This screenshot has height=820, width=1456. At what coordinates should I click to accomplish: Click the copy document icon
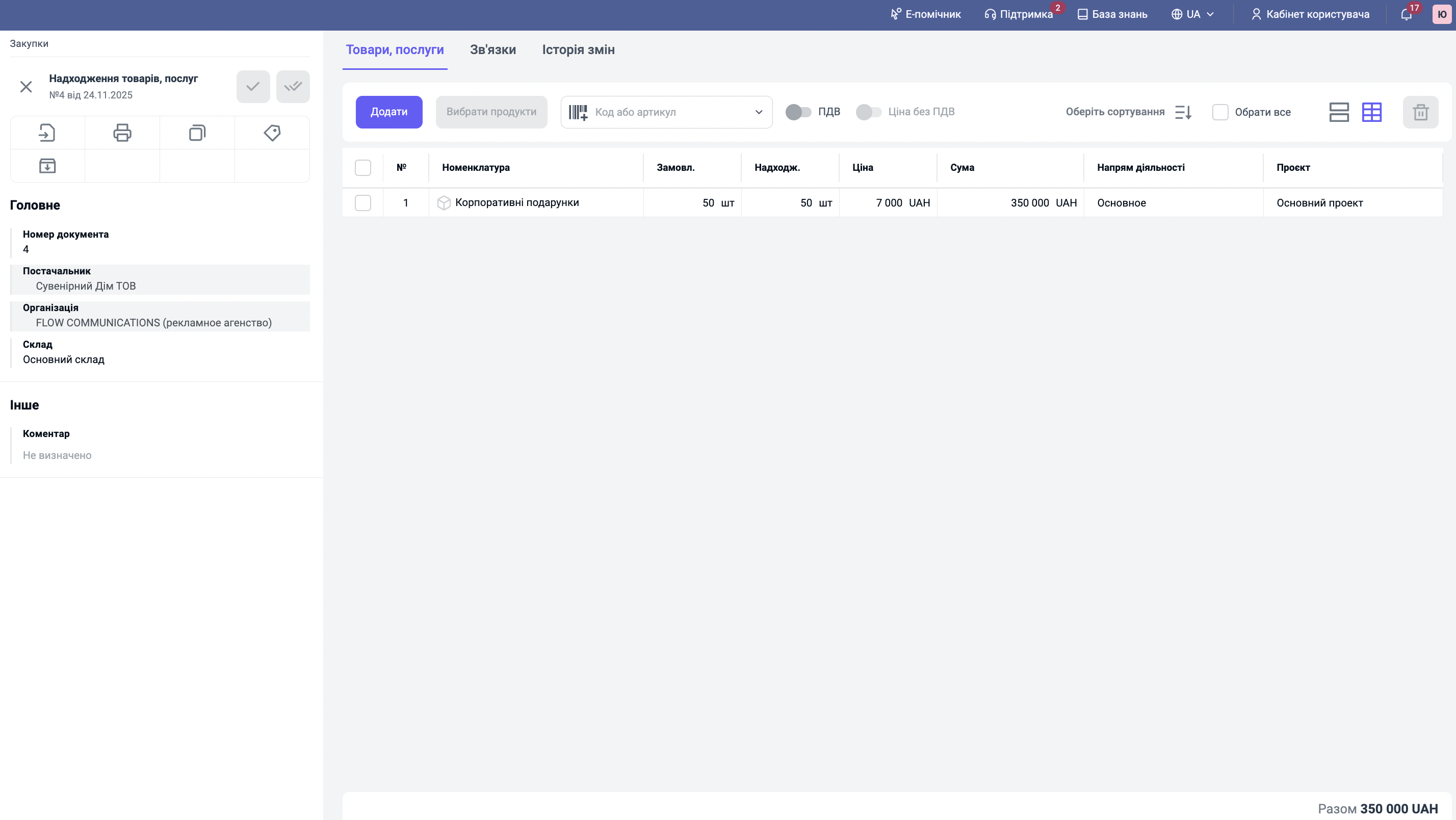[x=197, y=133]
